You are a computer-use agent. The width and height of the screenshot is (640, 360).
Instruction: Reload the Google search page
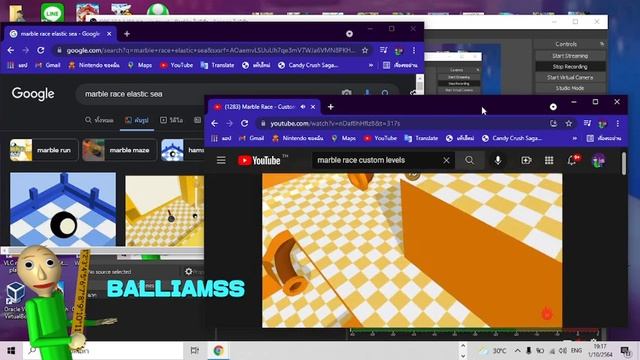[x=40, y=50]
